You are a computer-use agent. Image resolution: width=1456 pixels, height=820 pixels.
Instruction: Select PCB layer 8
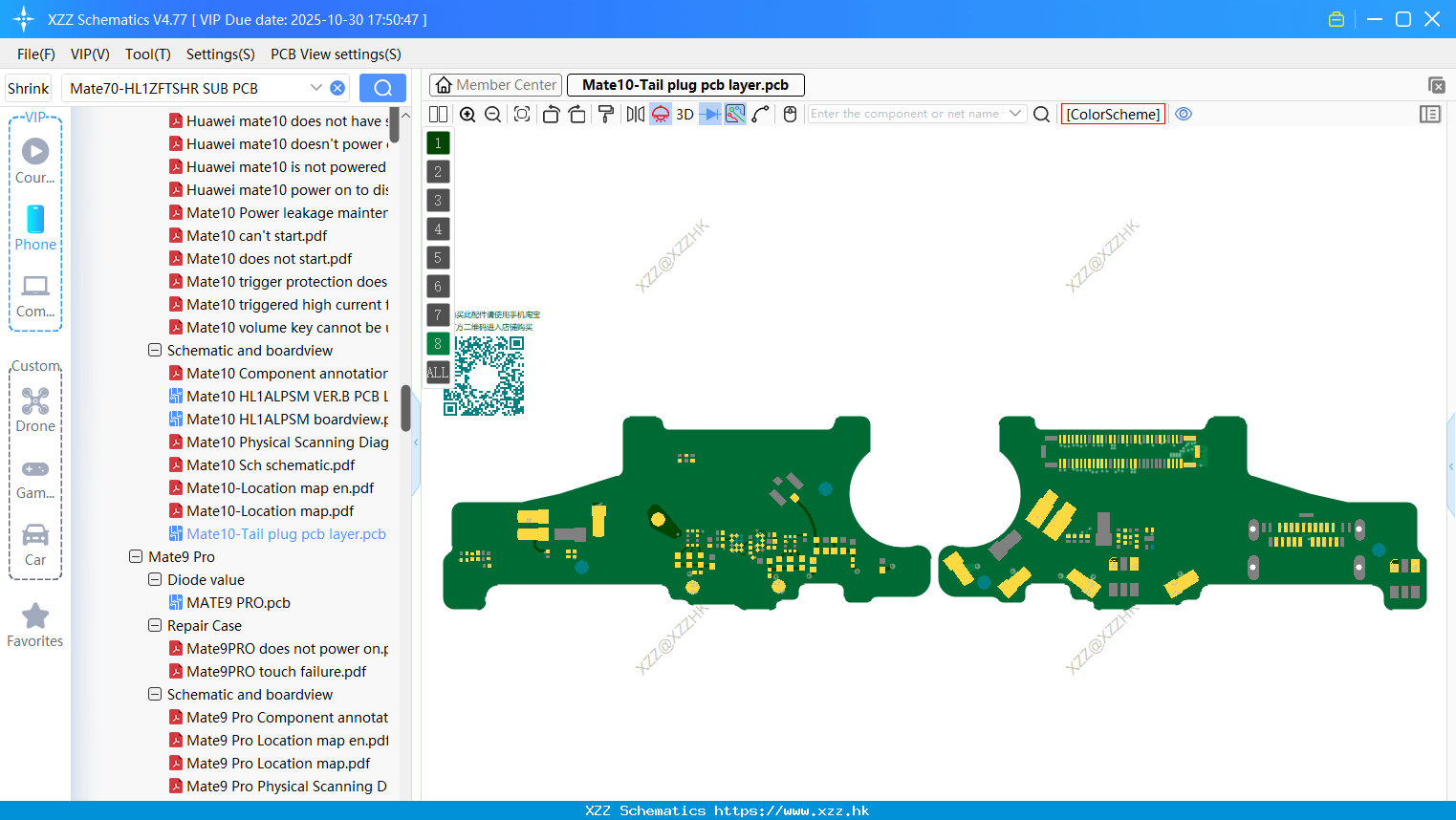click(438, 344)
